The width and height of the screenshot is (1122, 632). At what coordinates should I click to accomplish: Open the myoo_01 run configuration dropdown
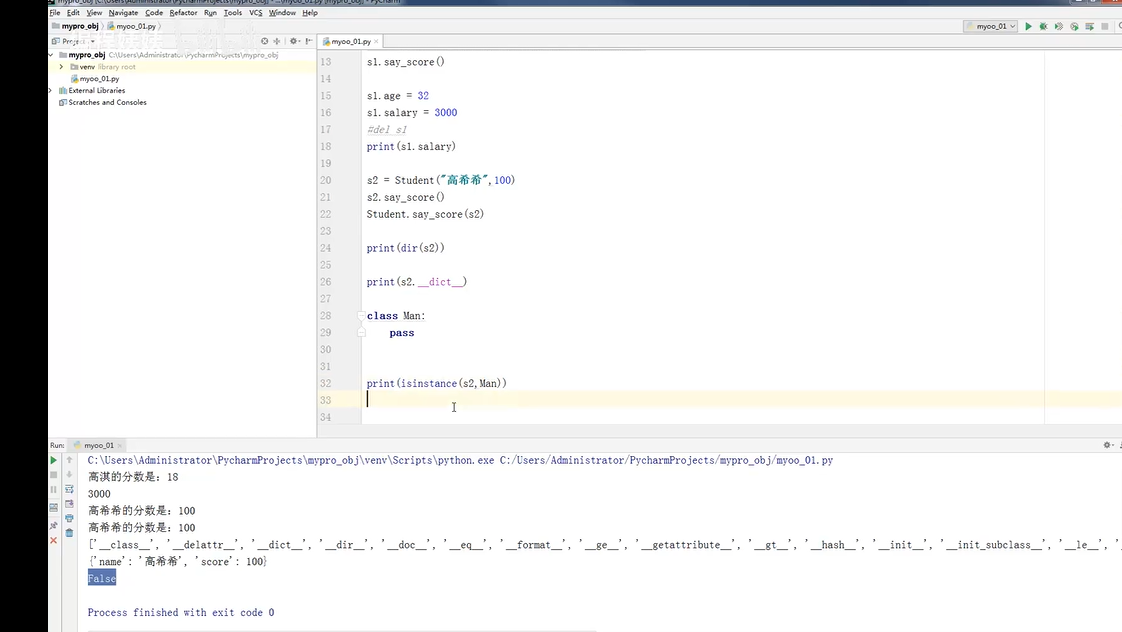click(991, 26)
